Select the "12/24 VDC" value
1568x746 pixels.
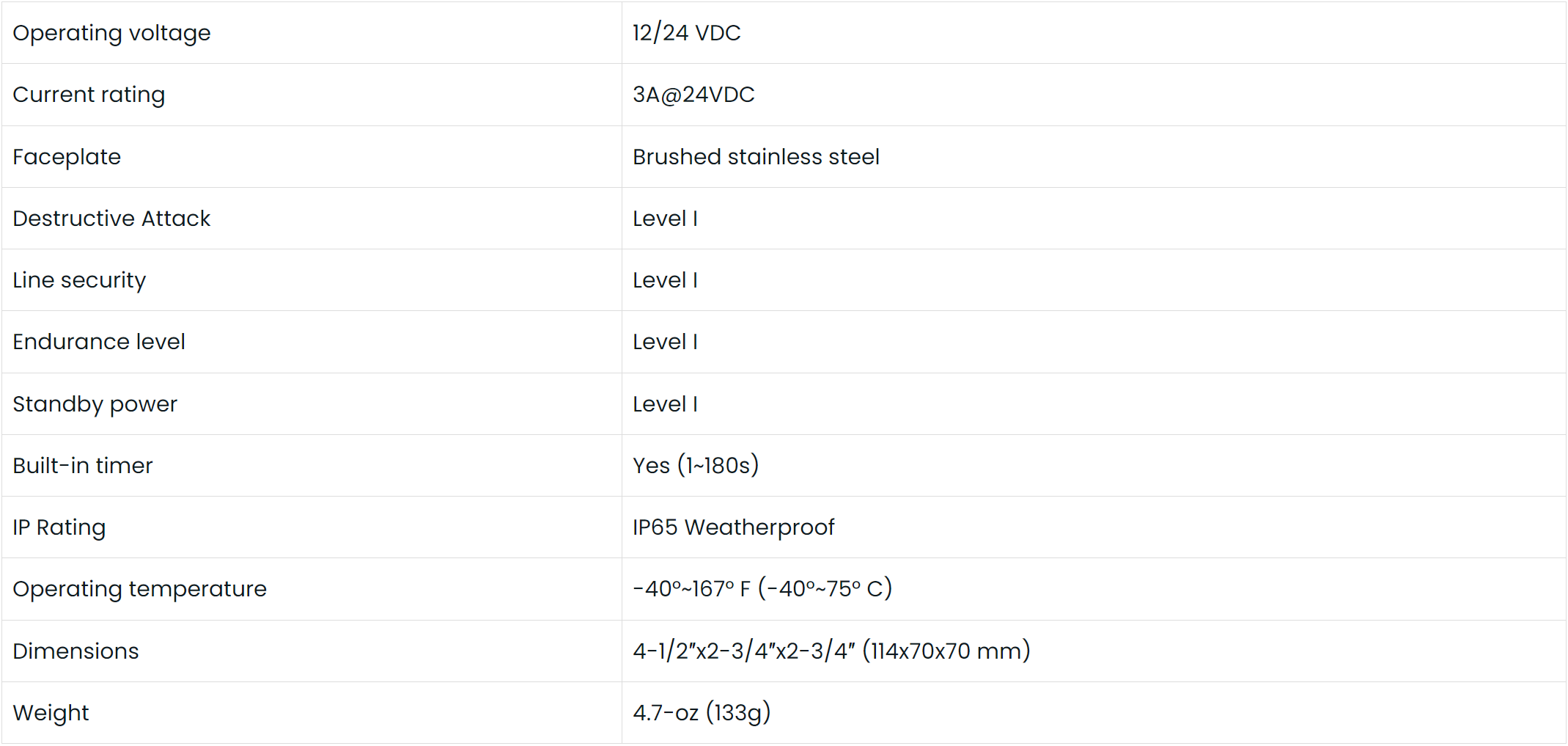coord(686,33)
